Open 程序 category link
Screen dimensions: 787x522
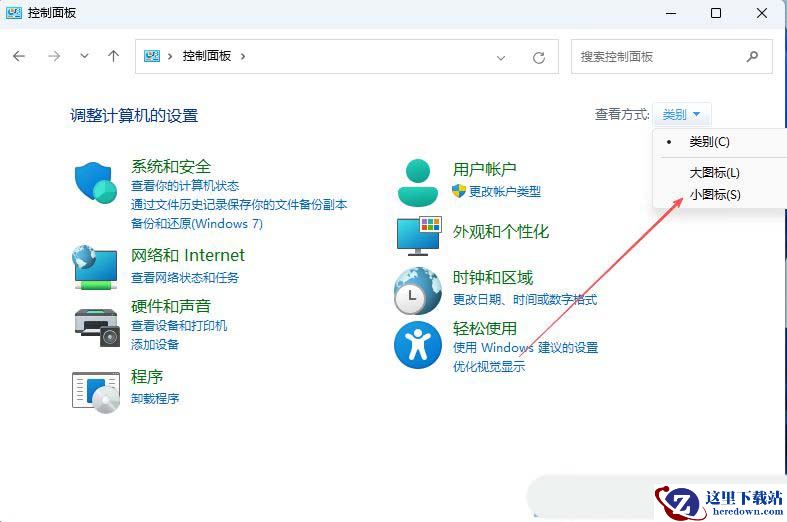tap(147, 376)
